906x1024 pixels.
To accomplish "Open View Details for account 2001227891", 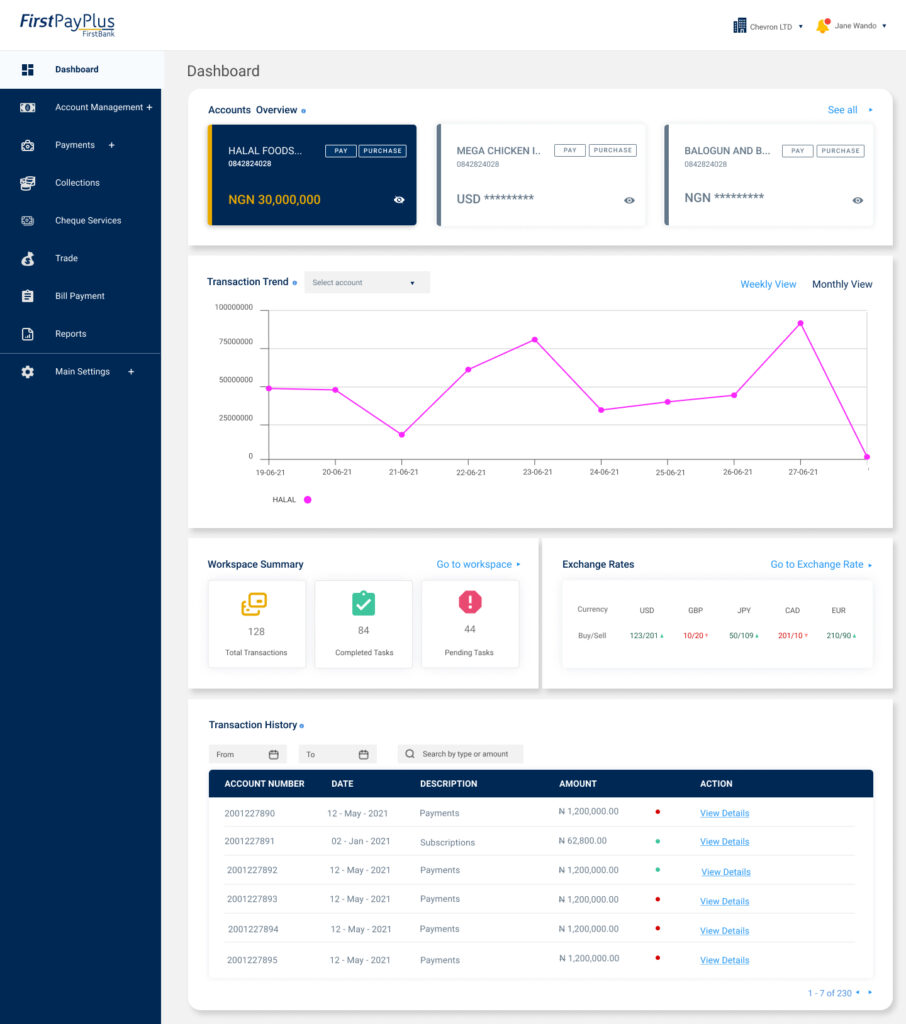I will [x=724, y=842].
